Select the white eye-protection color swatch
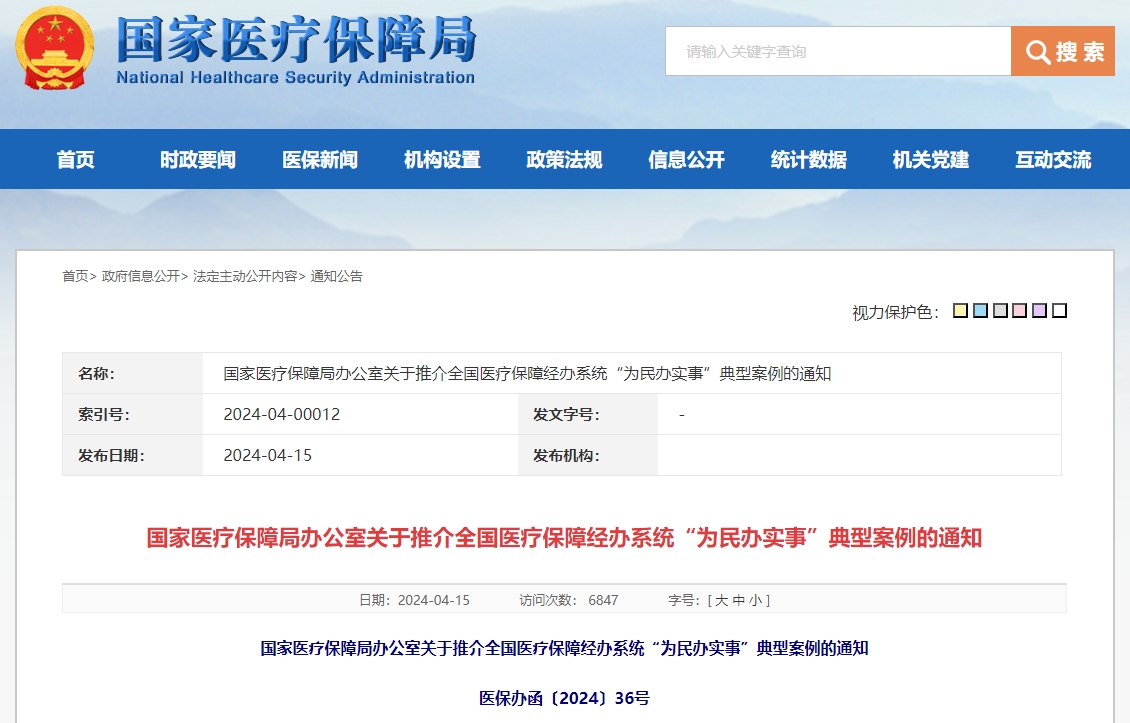This screenshot has height=723, width=1130. click(x=1059, y=311)
